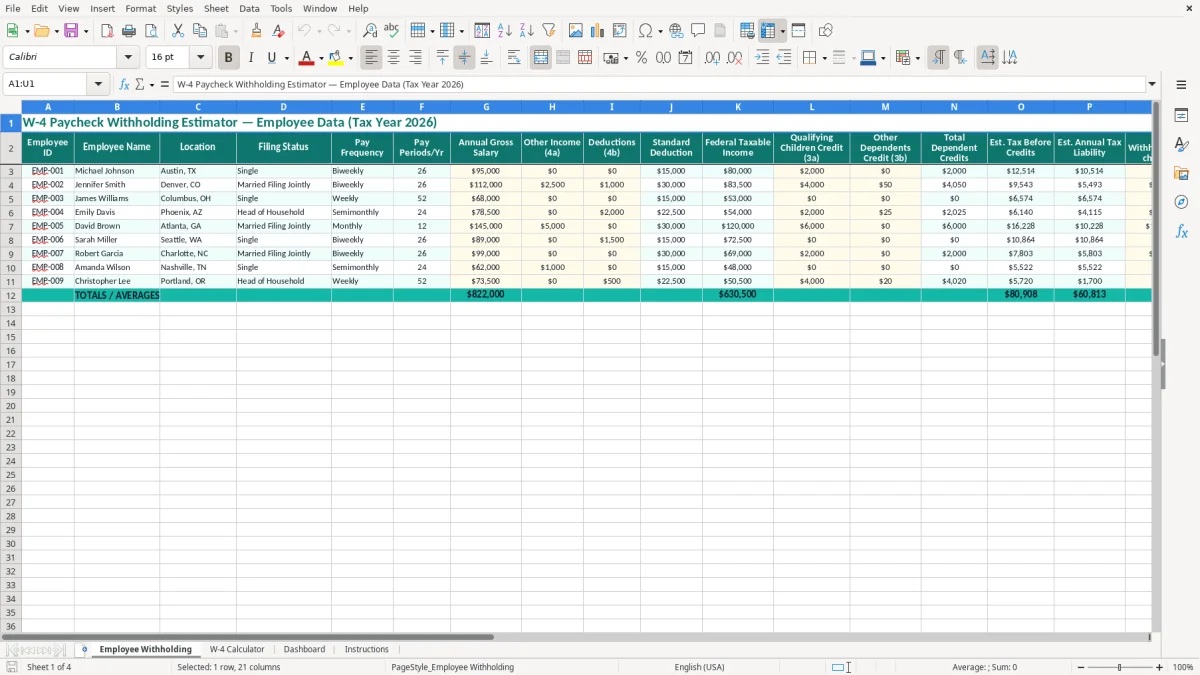Open the Tools menu

(281, 8)
